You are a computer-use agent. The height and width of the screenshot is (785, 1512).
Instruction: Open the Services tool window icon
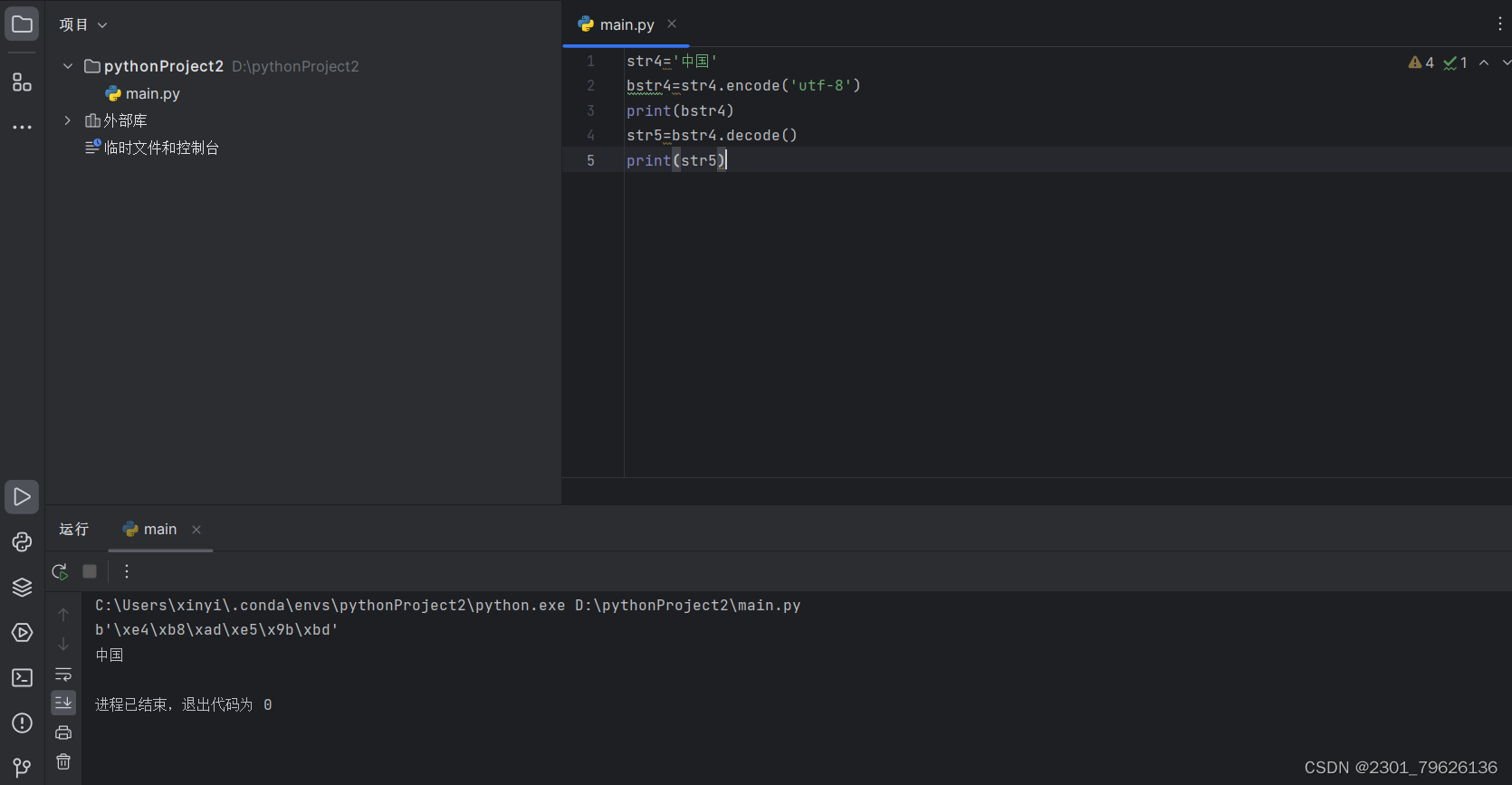click(22, 632)
